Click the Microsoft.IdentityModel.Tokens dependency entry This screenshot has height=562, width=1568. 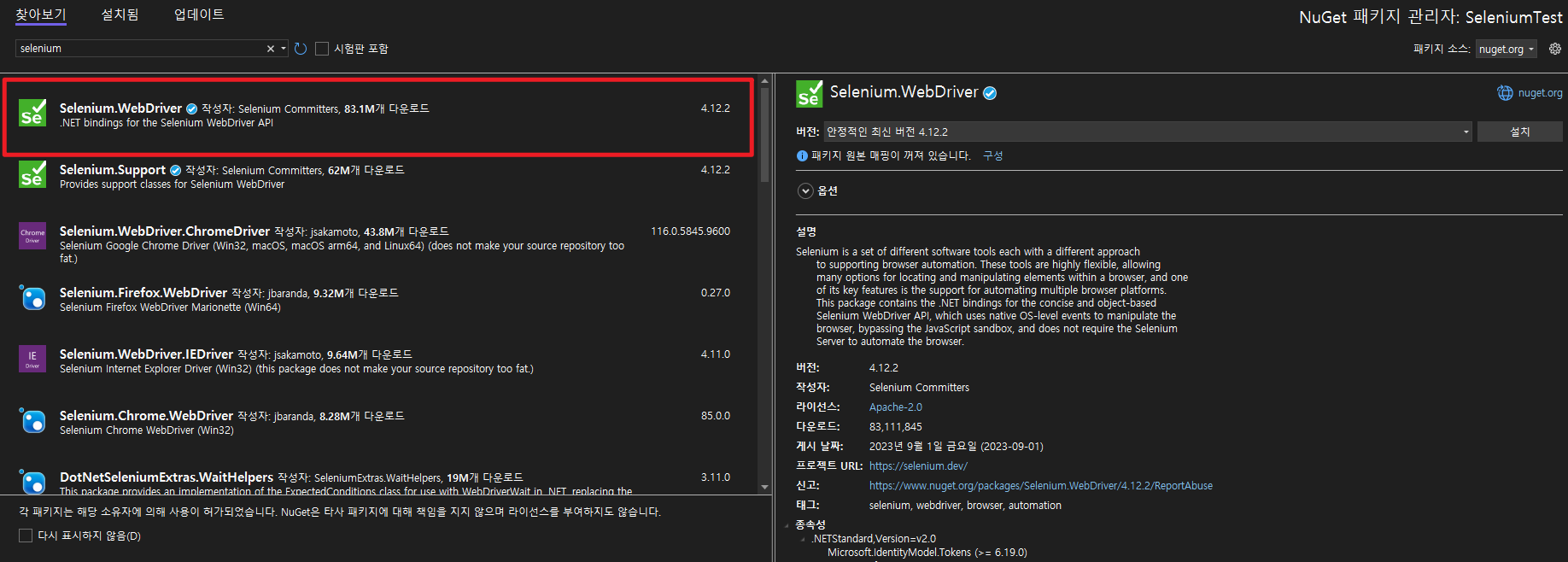[927, 553]
